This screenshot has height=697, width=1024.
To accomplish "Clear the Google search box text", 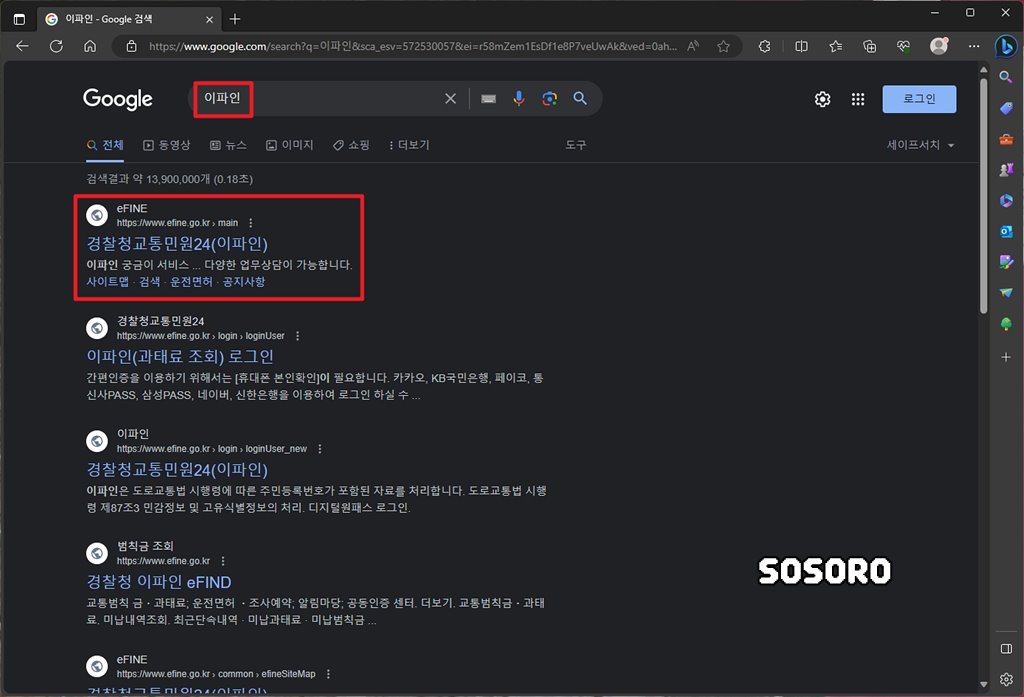I will [451, 99].
